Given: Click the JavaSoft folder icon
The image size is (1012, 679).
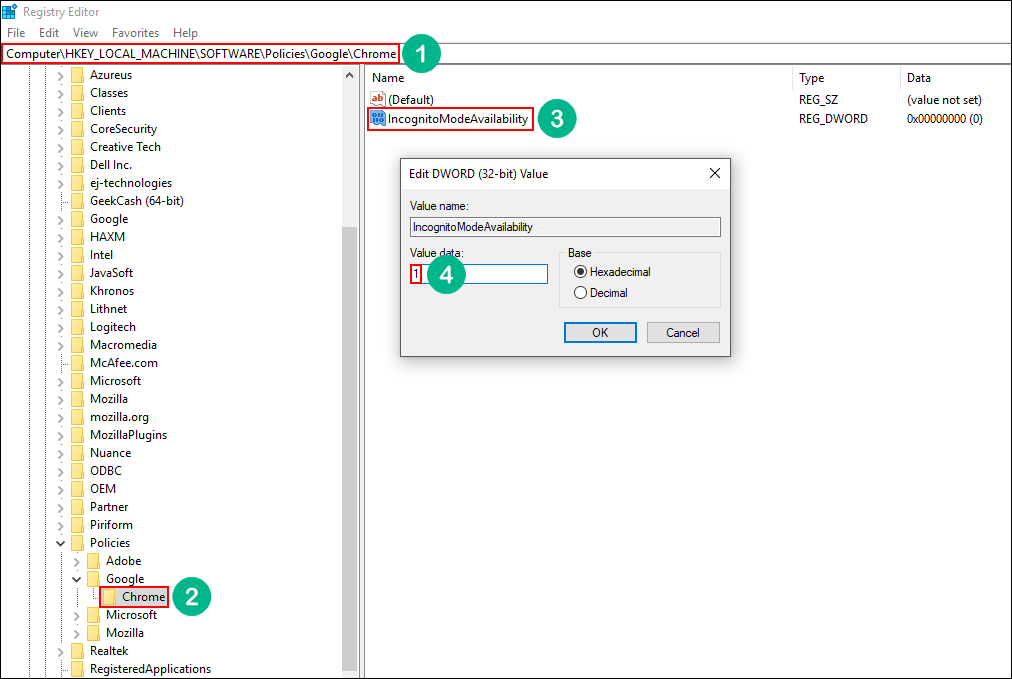Looking at the screenshot, I should pos(77,273).
